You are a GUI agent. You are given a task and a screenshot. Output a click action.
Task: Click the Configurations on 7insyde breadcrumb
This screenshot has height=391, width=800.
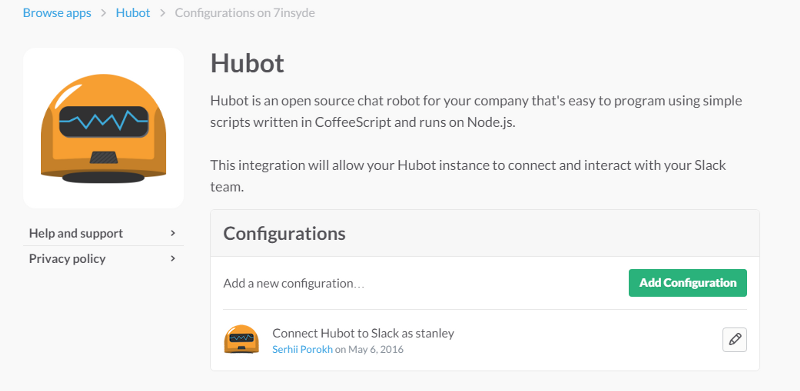click(x=245, y=13)
